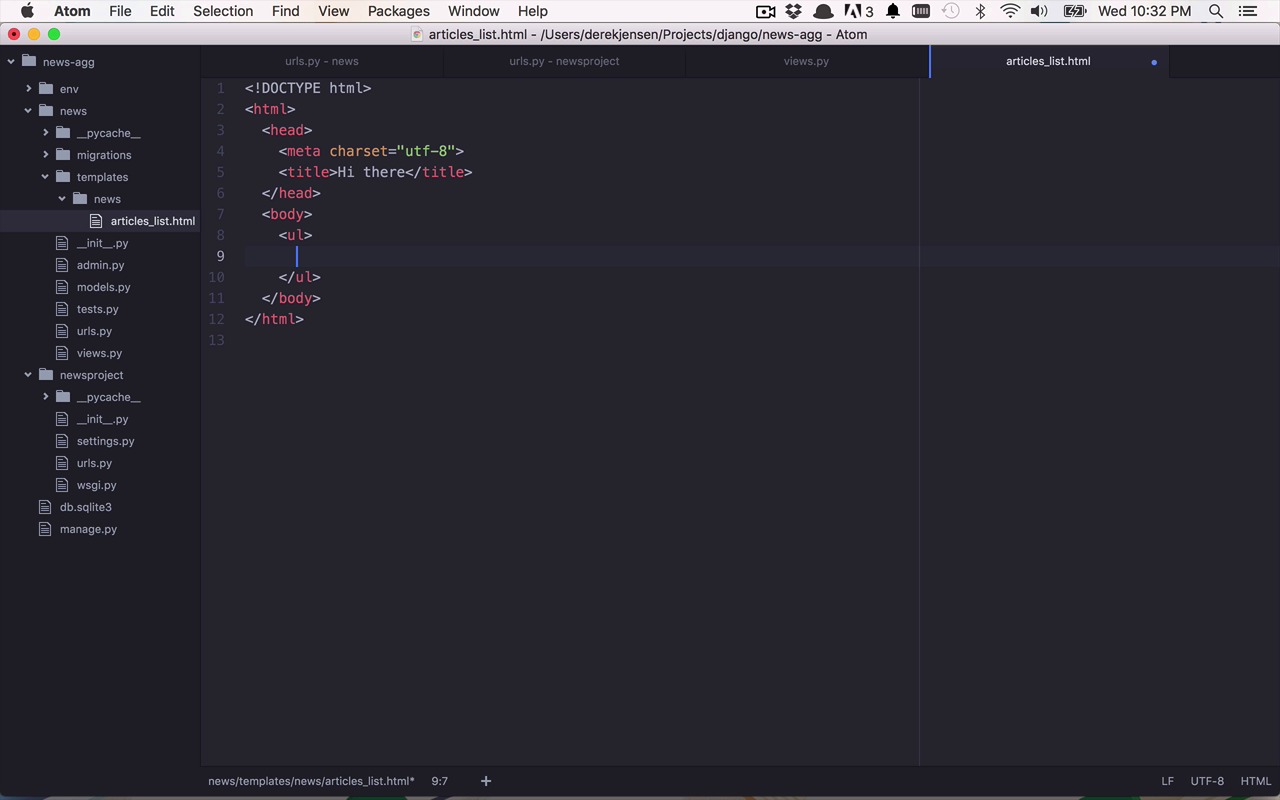The height and width of the screenshot is (800, 1280).
Task: Collapse the top-level news folder chevron
Action: coord(28,111)
